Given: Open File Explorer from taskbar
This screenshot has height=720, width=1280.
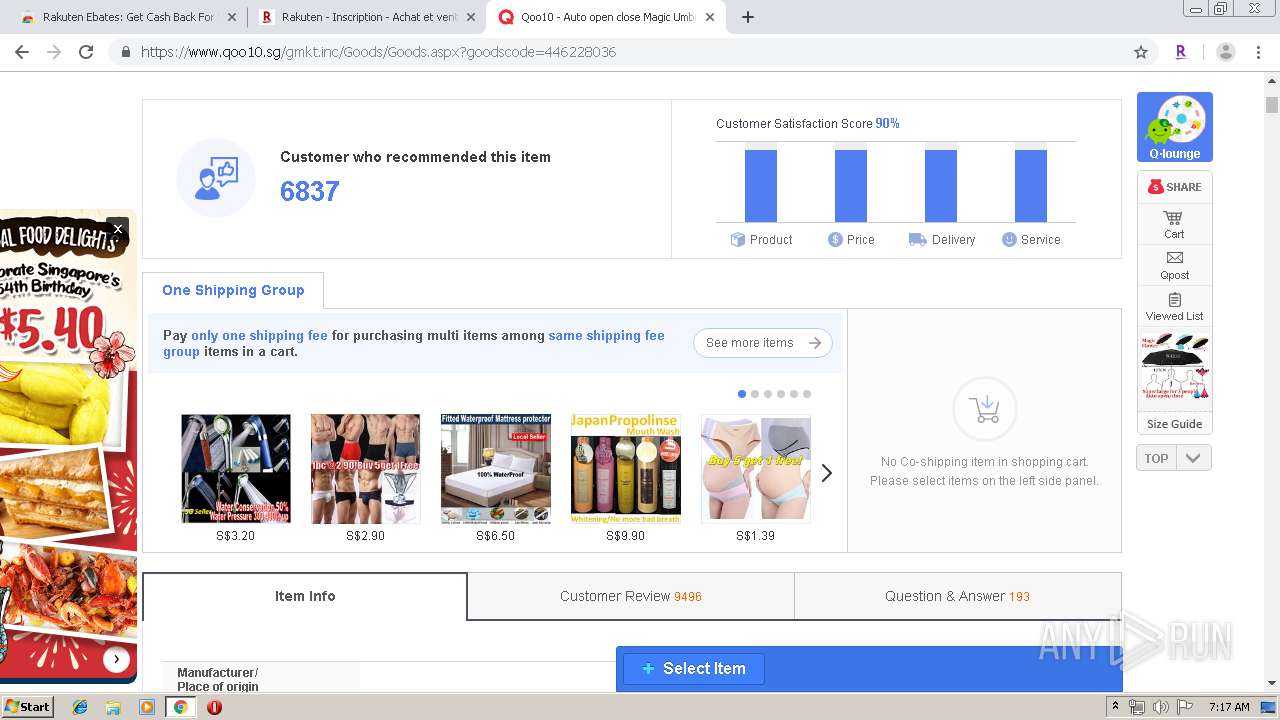Looking at the screenshot, I should (113, 707).
